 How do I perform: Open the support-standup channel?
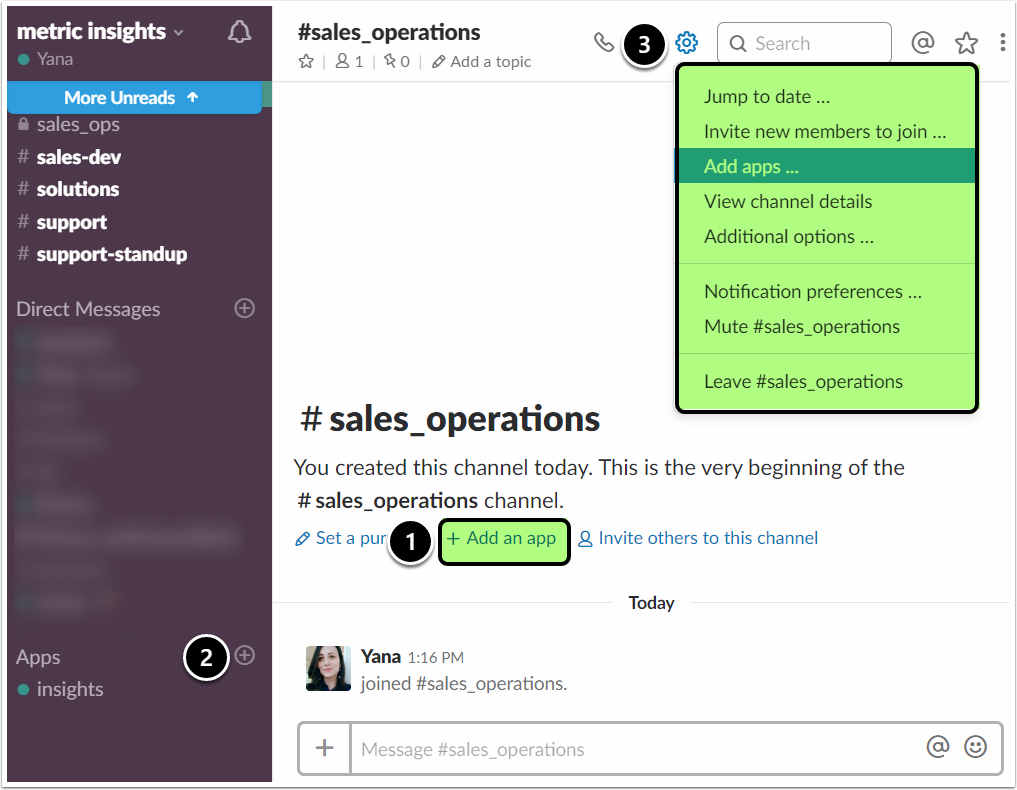(x=111, y=254)
